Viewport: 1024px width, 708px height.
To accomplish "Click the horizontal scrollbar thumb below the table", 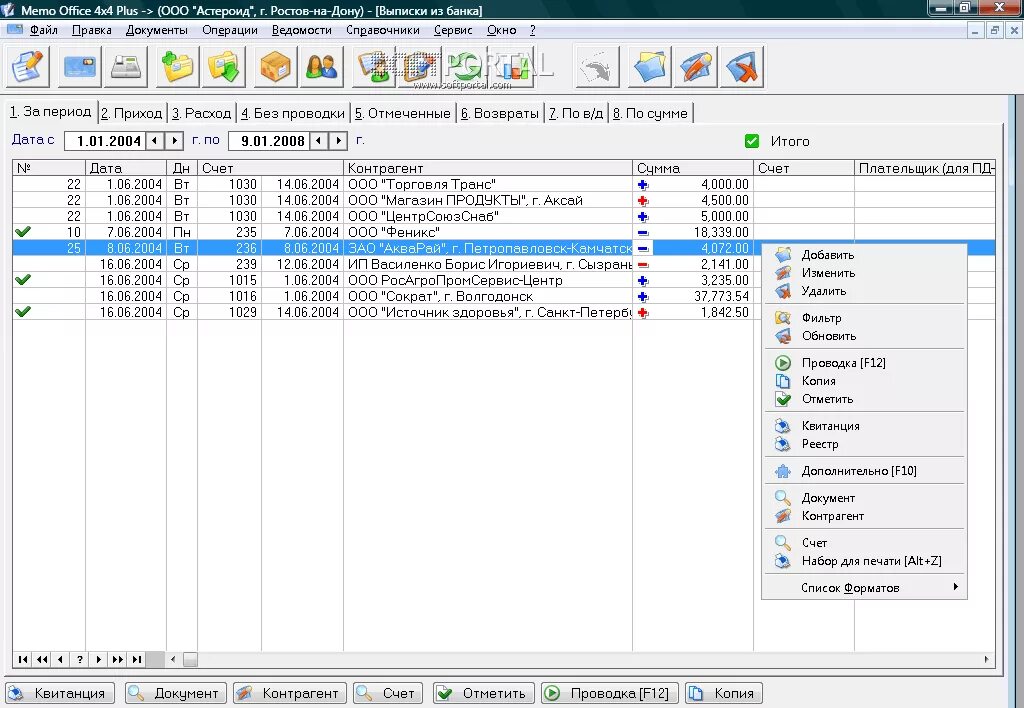I will click(190, 659).
